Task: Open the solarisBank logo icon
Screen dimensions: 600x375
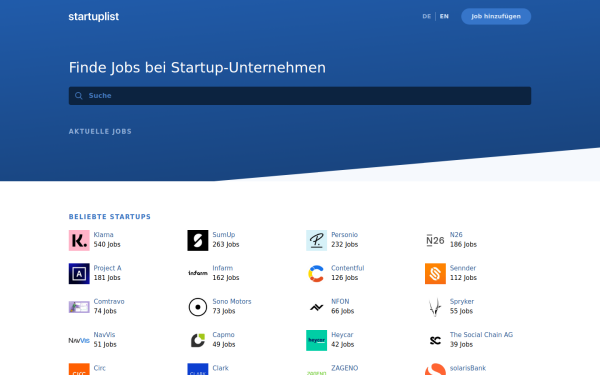Action: 435,369
